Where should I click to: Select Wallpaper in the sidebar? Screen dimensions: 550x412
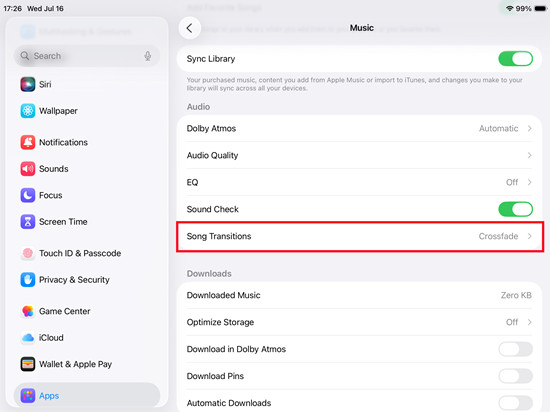87,111
